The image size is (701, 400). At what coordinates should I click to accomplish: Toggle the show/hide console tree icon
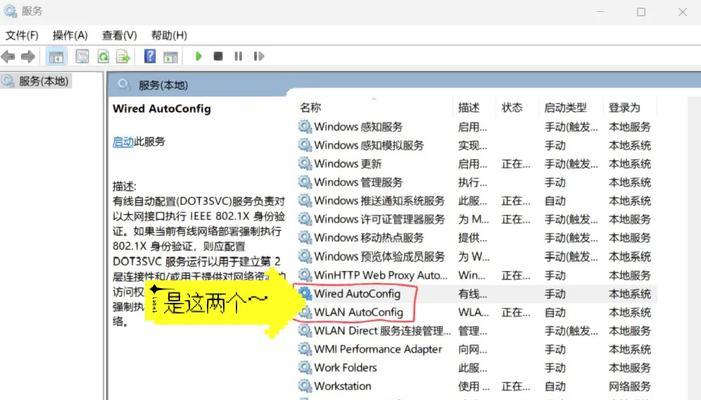56,56
